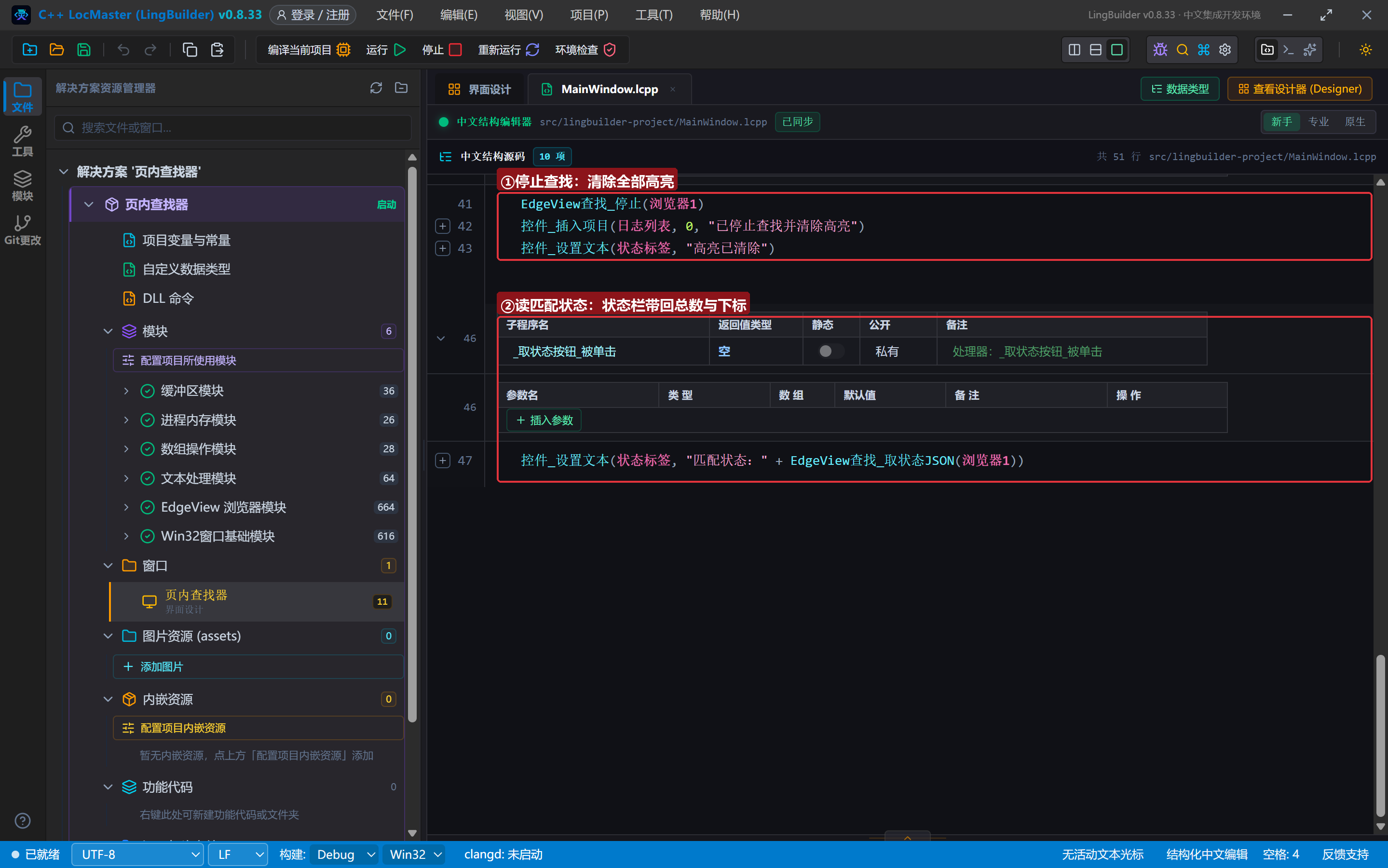Screen dimensions: 1388x868
Task: Expand the 缓冲区模块 tree node
Action: click(x=126, y=391)
